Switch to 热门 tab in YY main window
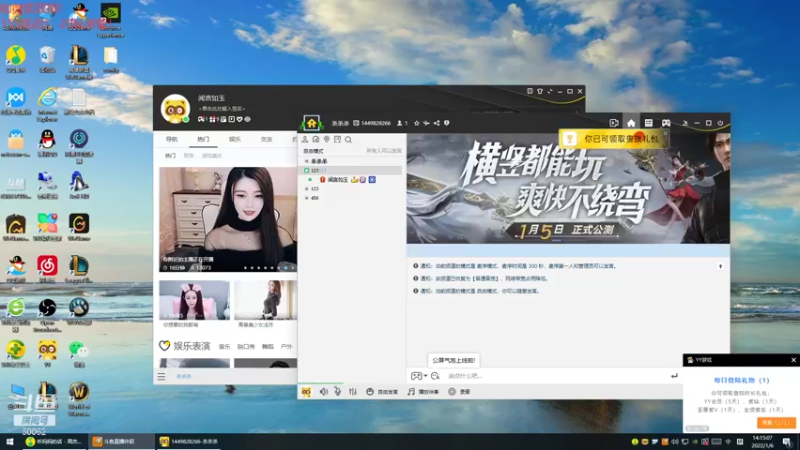 [203, 139]
